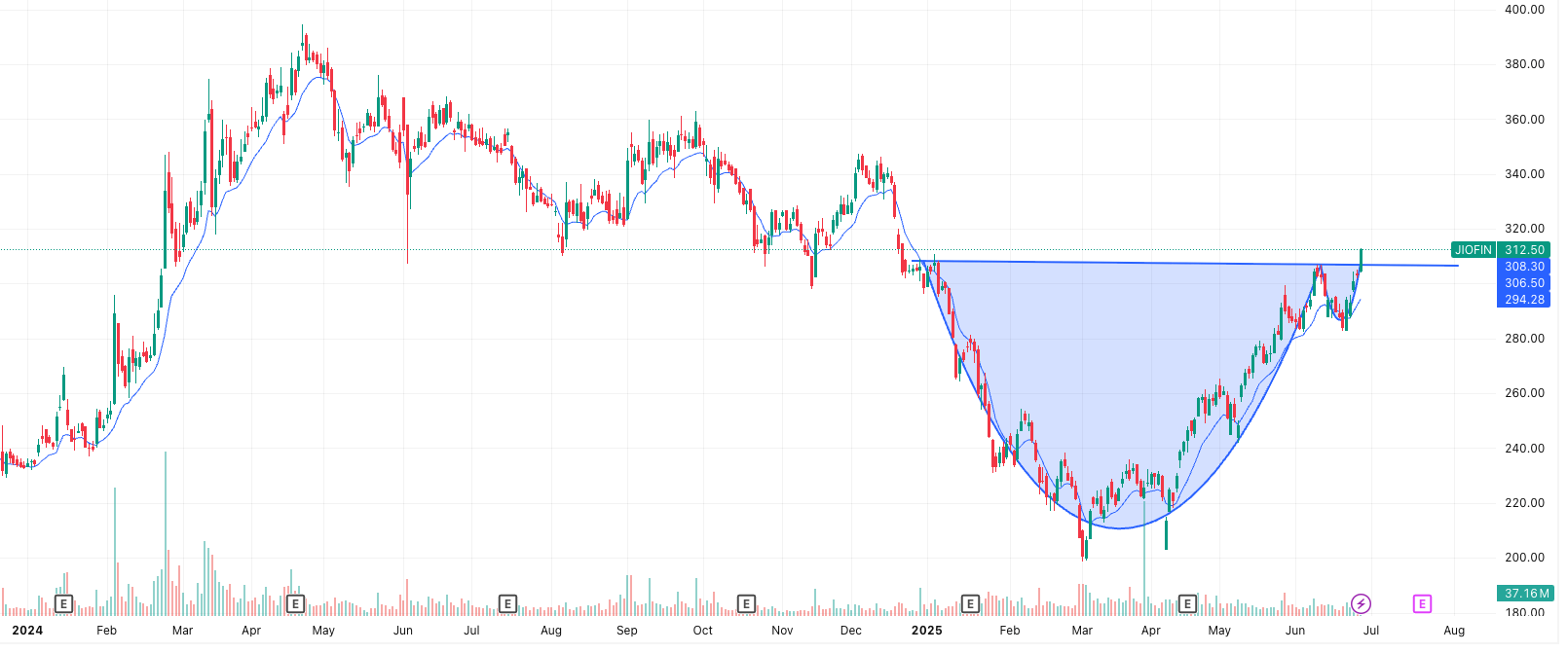Click the Oct label on time axis
Image resolution: width=1568 pixels, height=653 pixels.
pyautogui.click(x=702, y=631)
